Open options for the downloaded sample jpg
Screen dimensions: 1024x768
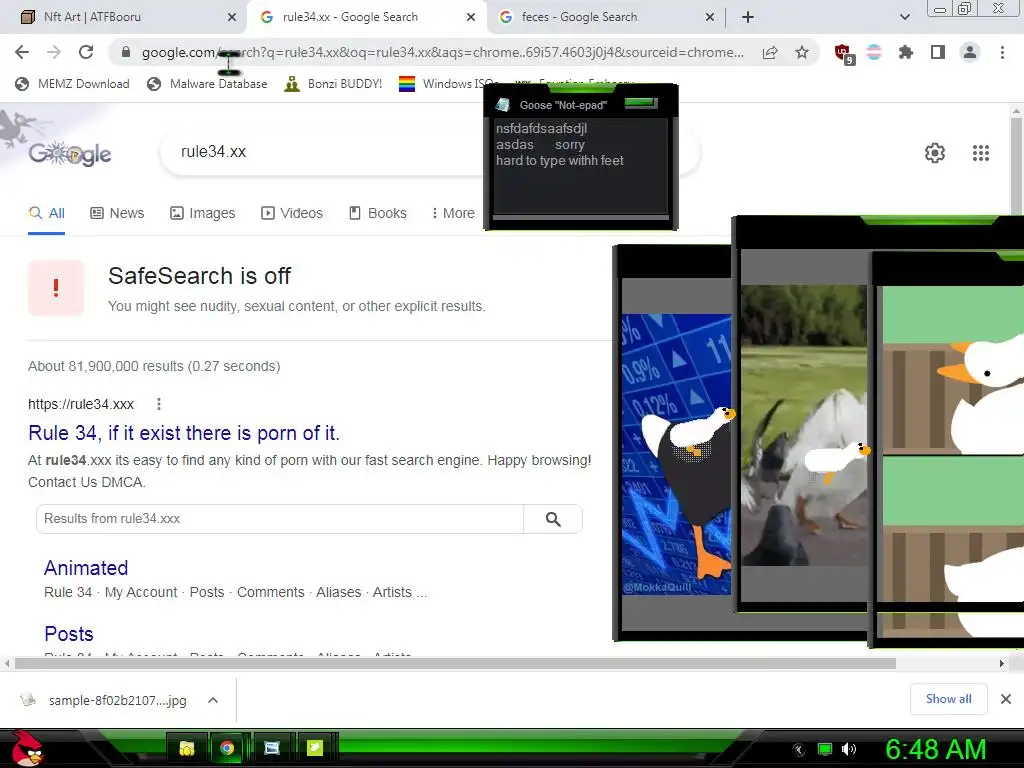click(213, 700)
